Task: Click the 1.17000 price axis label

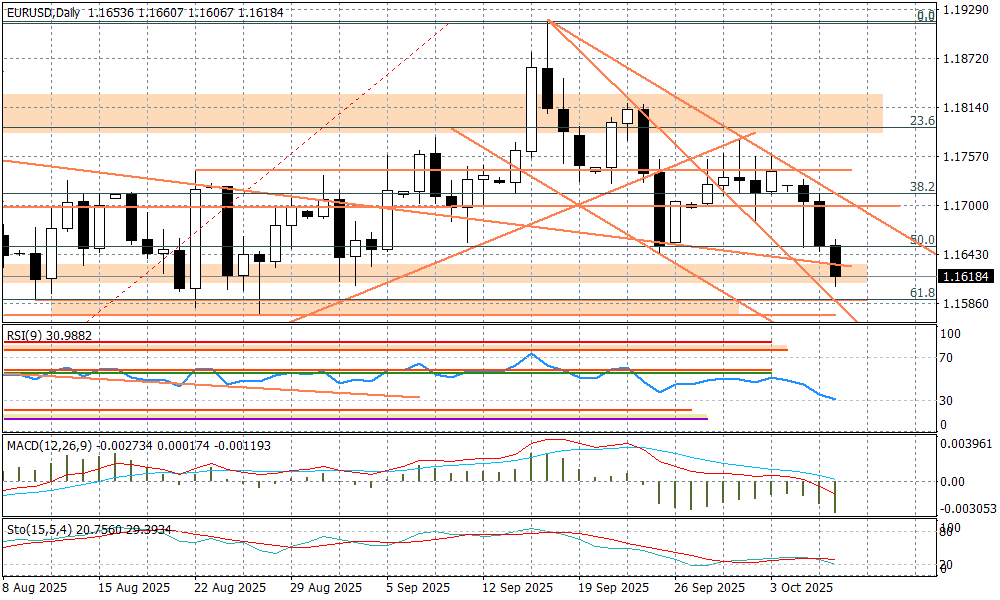Action: tap(966, 206)
